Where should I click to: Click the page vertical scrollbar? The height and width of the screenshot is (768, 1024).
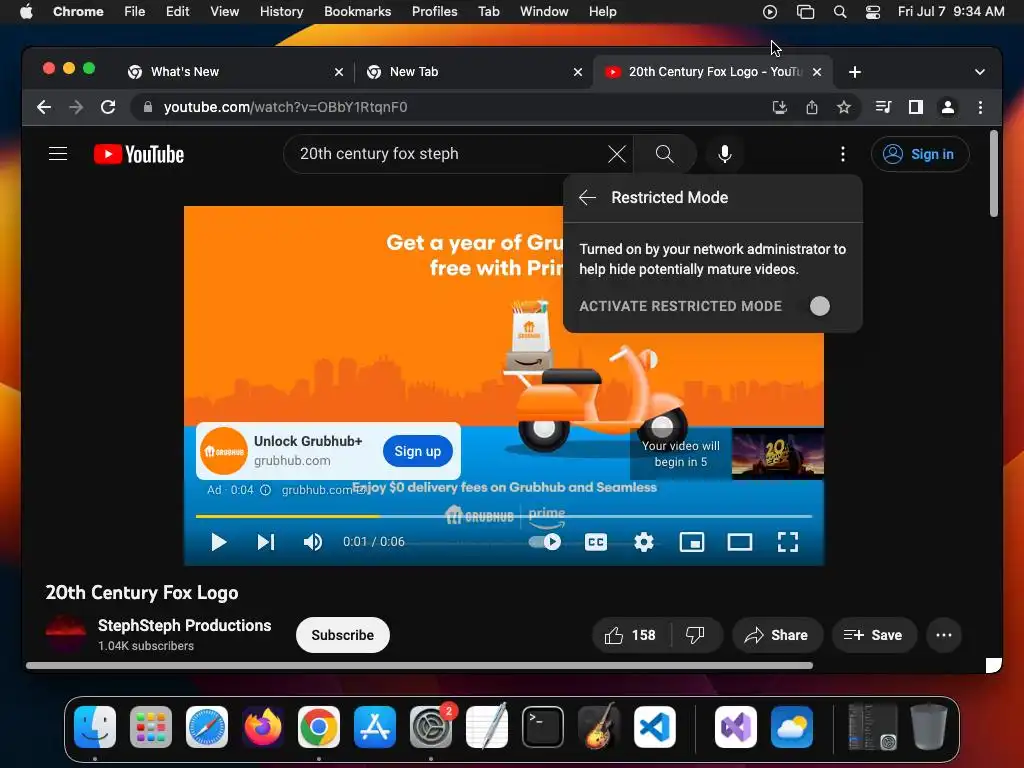[993, 174]
